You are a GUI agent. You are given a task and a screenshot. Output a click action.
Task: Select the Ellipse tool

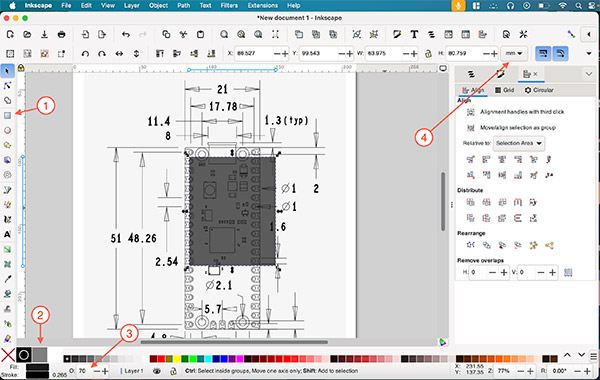[7, 130]
